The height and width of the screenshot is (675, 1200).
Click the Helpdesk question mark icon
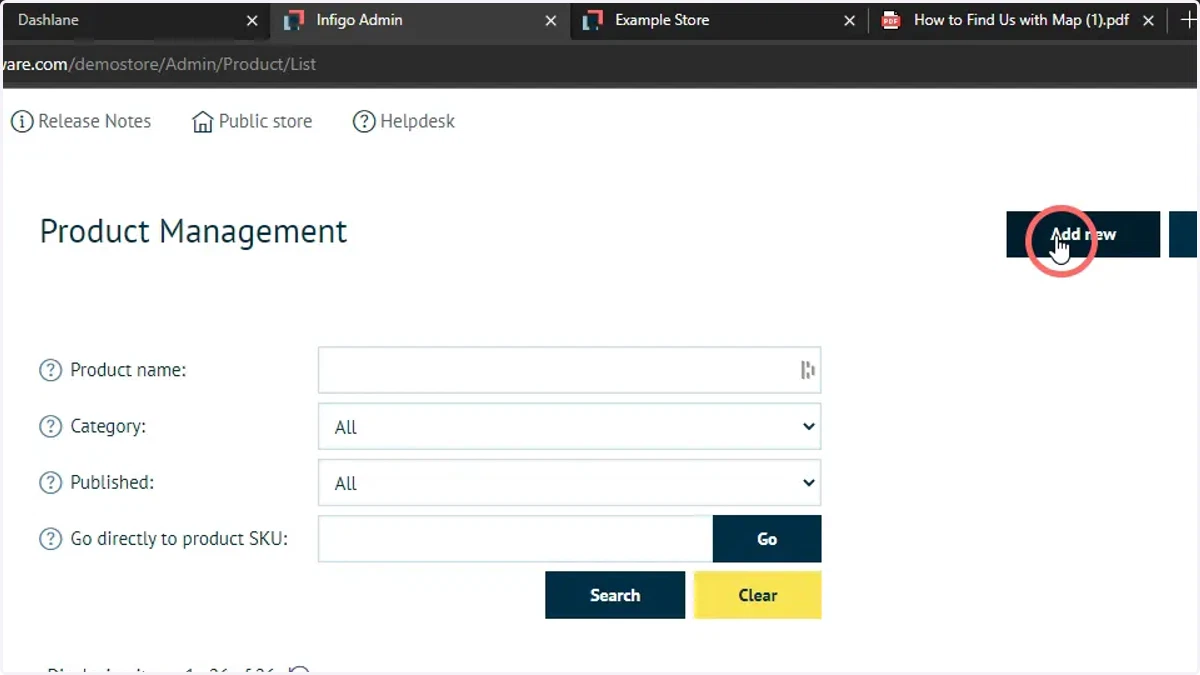tap(364, 121)
